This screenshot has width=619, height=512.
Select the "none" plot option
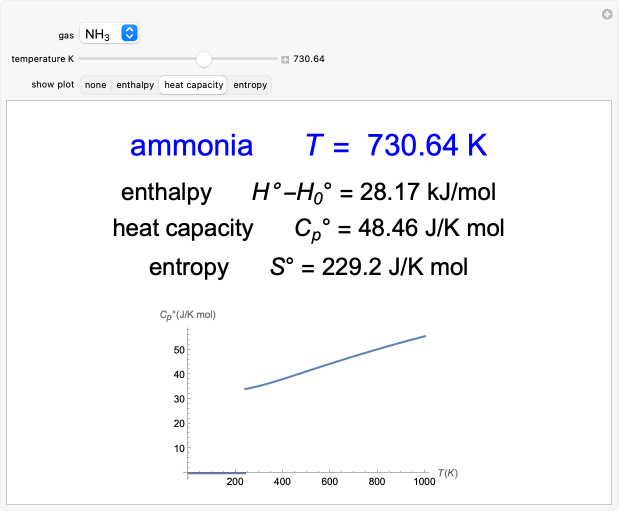95,85
